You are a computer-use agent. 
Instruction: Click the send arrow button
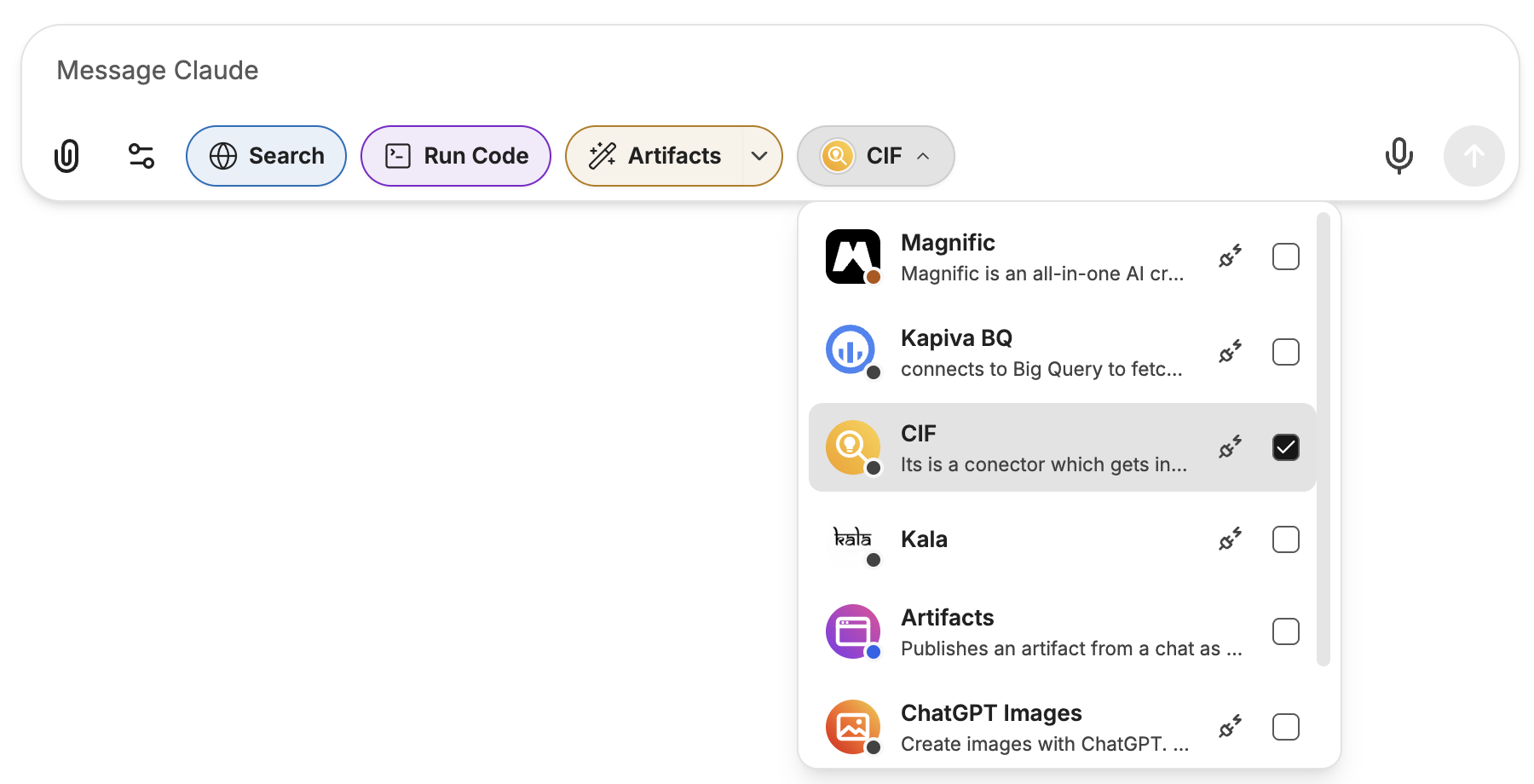point(1473,156)
